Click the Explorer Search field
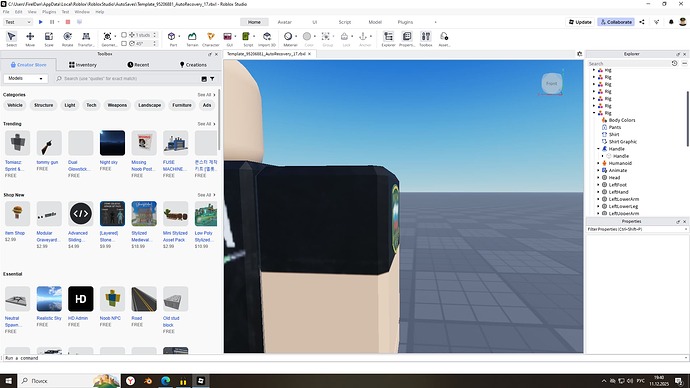This screenshot has width=690, height=388. point(629,64)
